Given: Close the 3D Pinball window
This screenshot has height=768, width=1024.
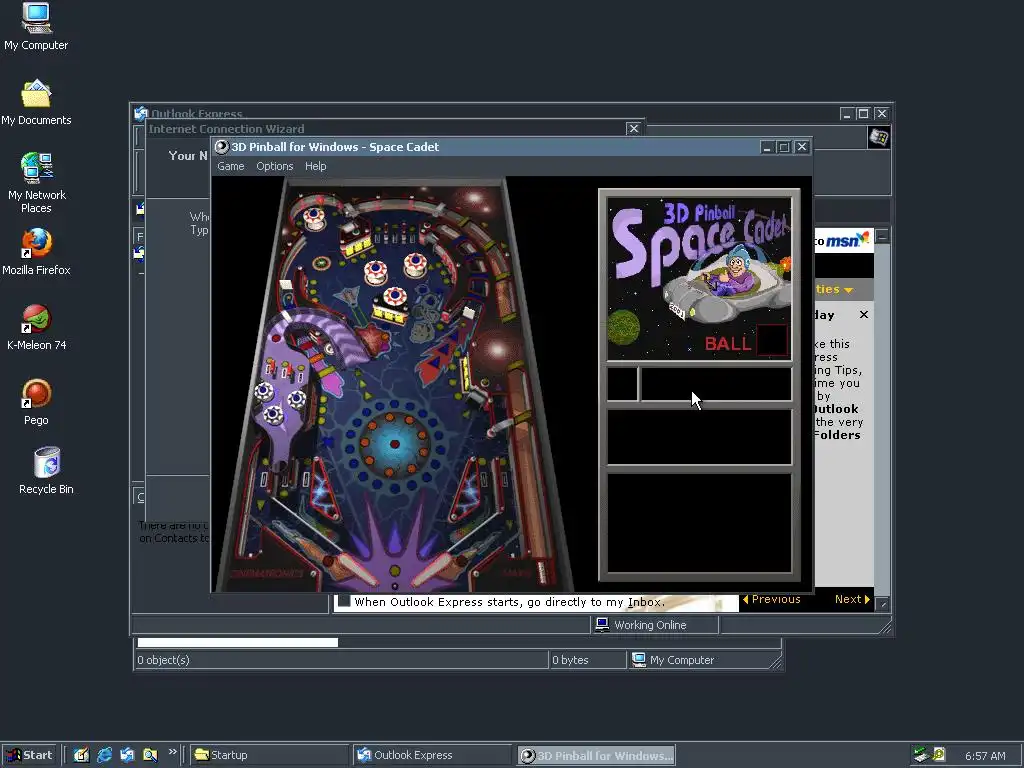Looking at the screenshot, I should tap(802, 148).
